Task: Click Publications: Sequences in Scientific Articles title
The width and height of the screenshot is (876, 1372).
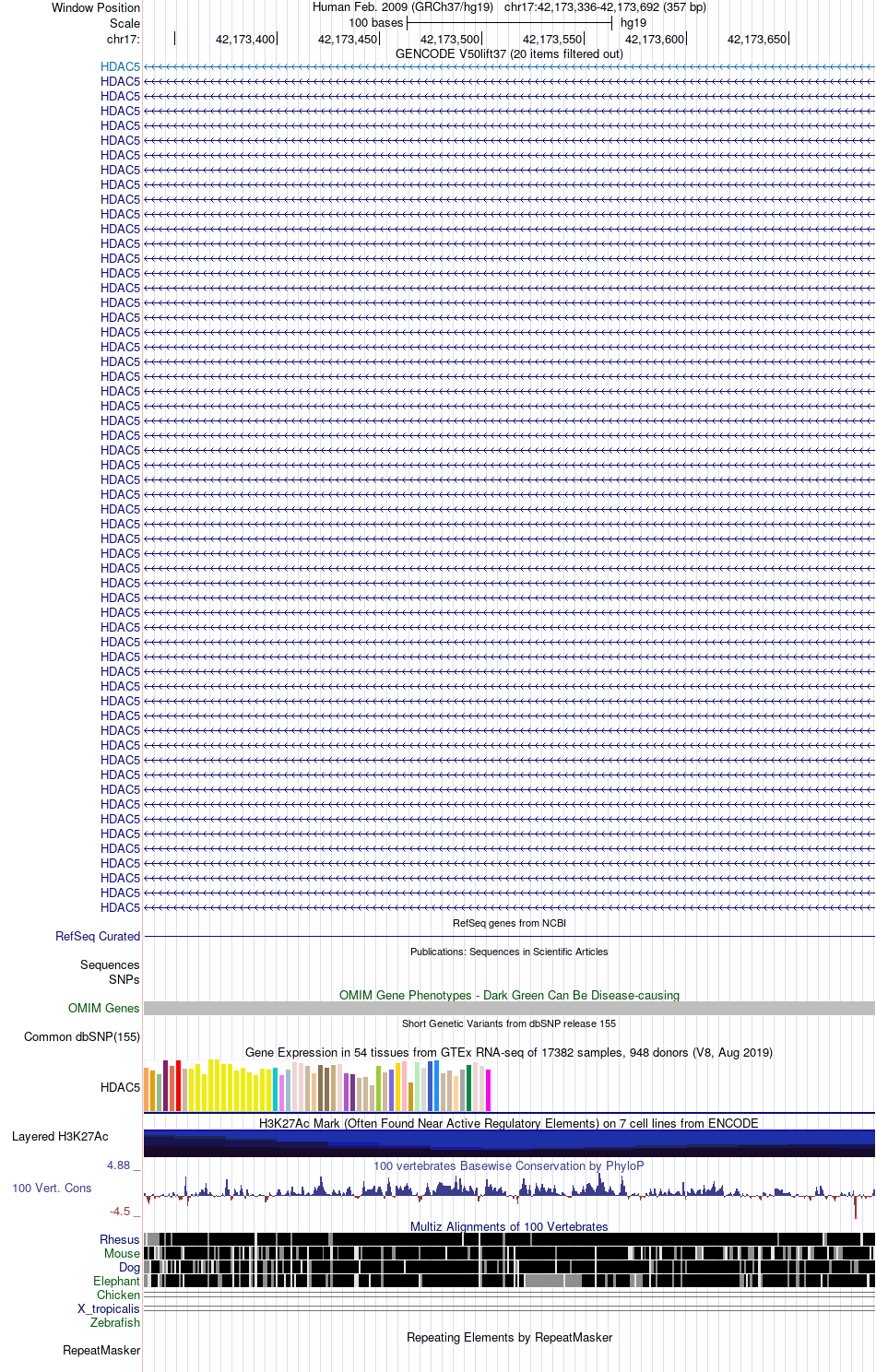Action: (509, 952)
